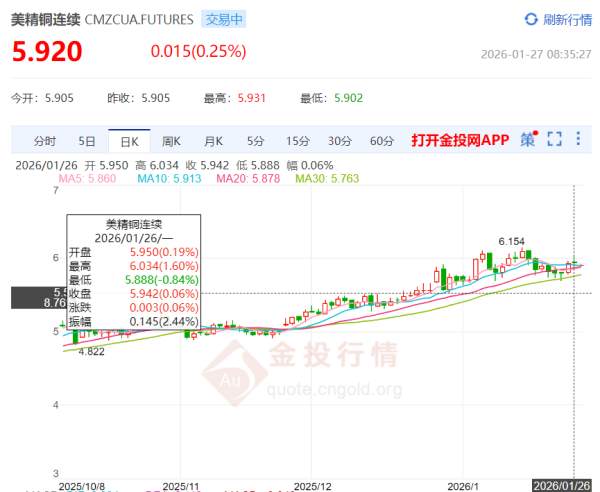Click the 打开金投网APP red link
This screenshot has height=492, width=600.
click(x=460, y=140)
